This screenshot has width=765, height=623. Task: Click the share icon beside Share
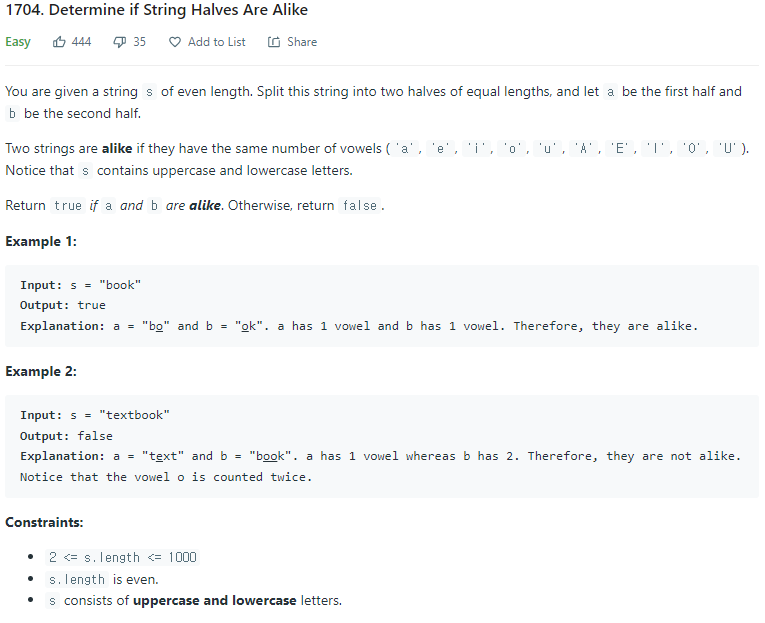[274, 42]
